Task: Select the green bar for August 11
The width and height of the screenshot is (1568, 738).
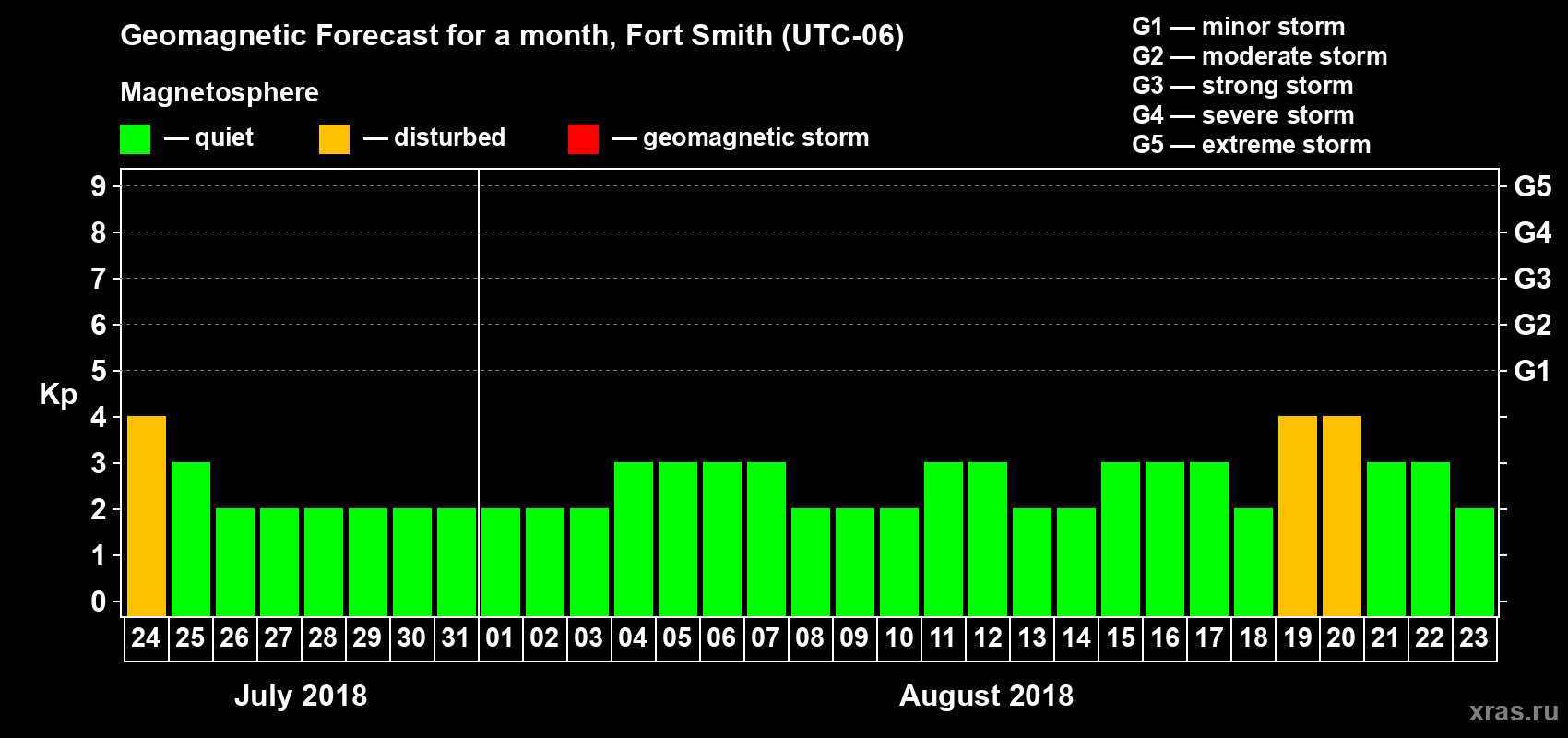Action: click(944, 539)
